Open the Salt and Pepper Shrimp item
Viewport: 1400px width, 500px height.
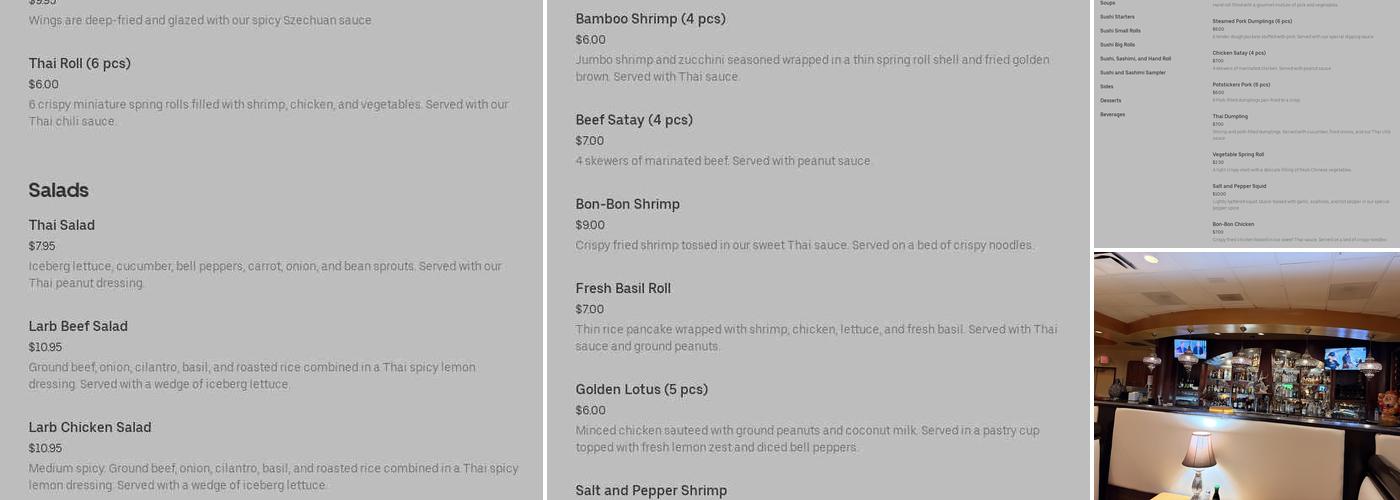[x=651, y=490]
